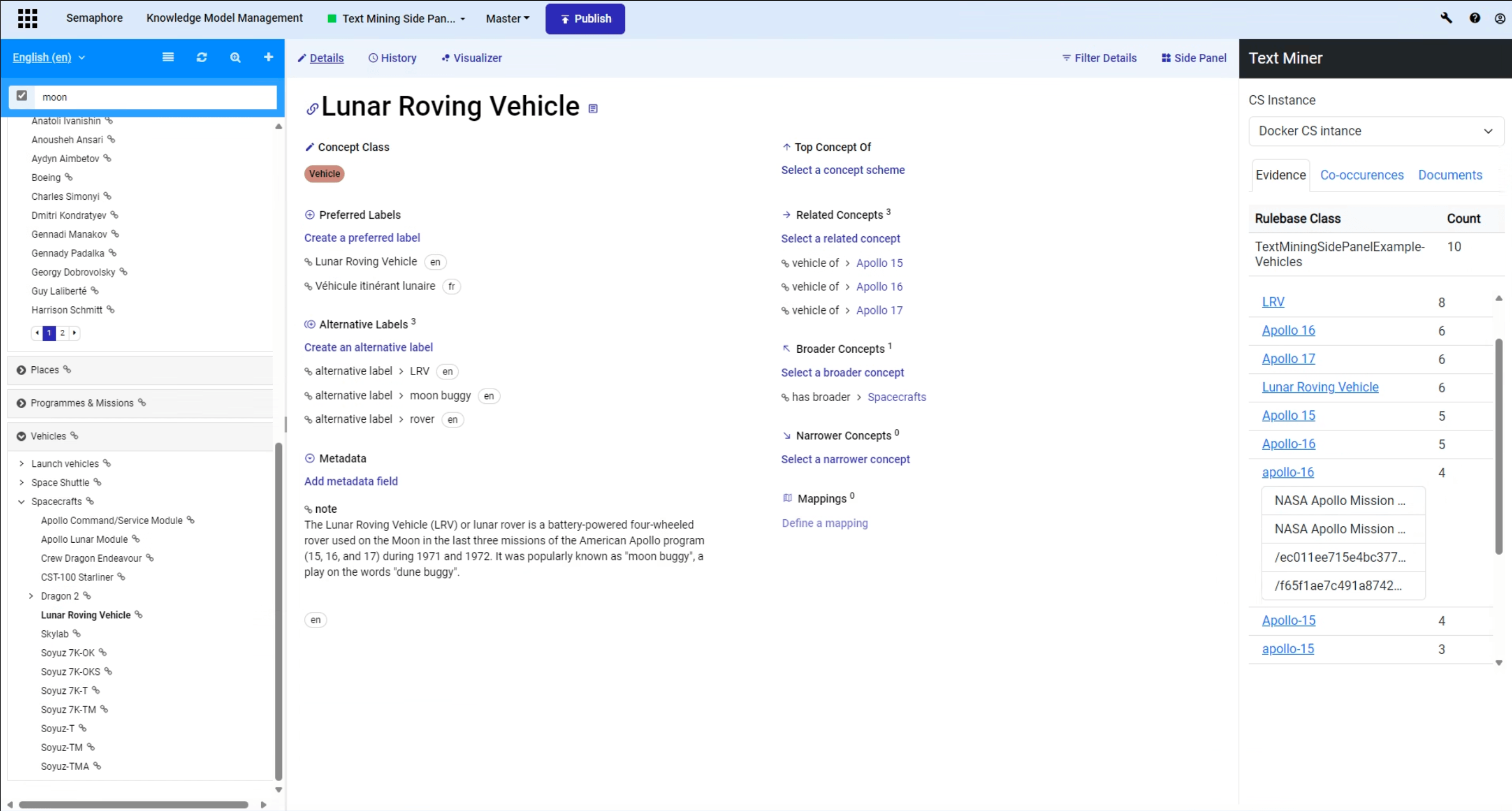Click the Publish button
This screenshot has width=1512, height=811.
(x=585, y=18)
